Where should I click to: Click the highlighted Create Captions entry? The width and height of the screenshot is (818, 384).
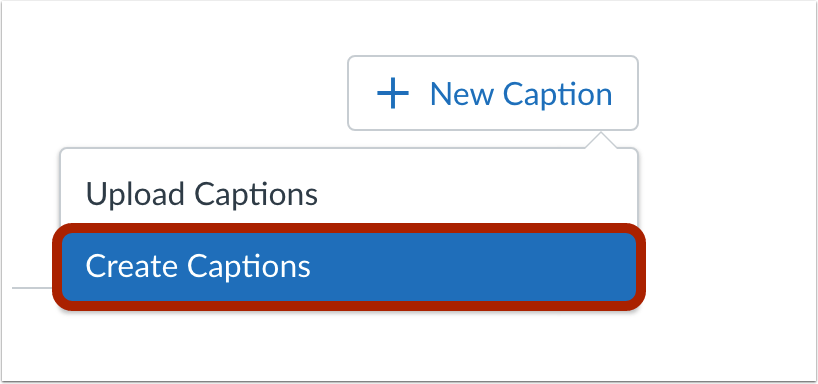(349, 267)
